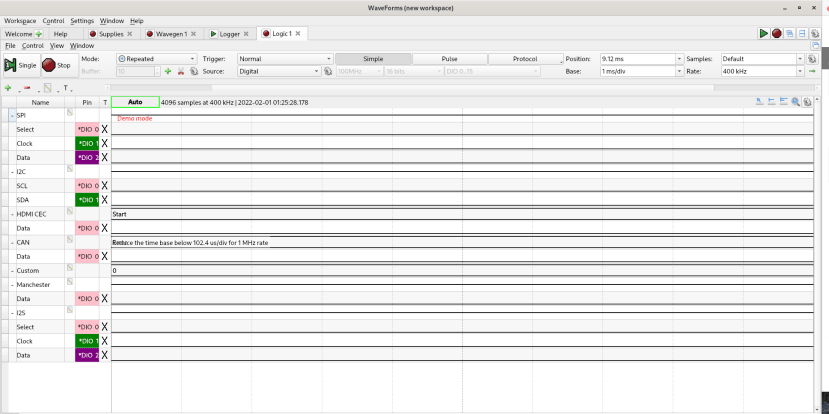
Task: Edit HDMI CEC properties icon
Action: [x=69, y=211]
